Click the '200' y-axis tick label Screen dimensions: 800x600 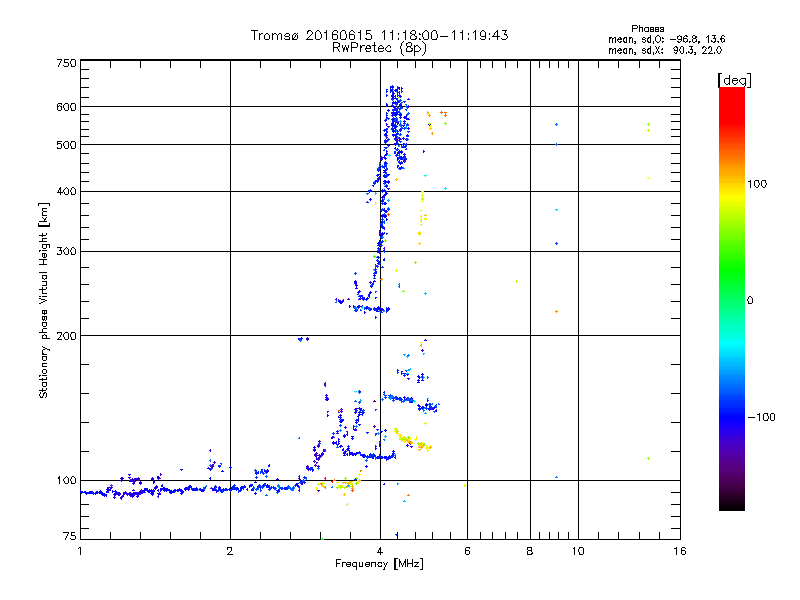pos(66,336)
